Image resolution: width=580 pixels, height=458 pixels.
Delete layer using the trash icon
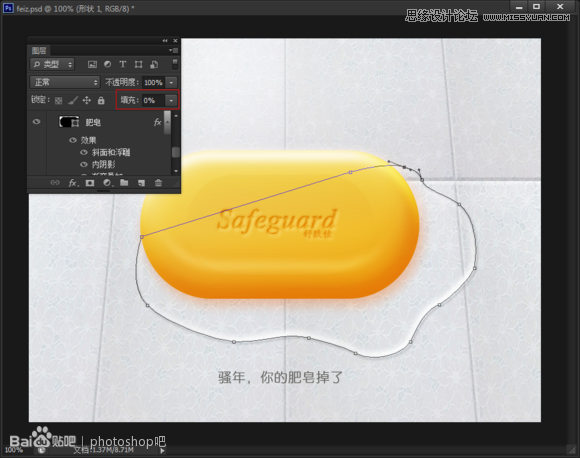[158, 183]
